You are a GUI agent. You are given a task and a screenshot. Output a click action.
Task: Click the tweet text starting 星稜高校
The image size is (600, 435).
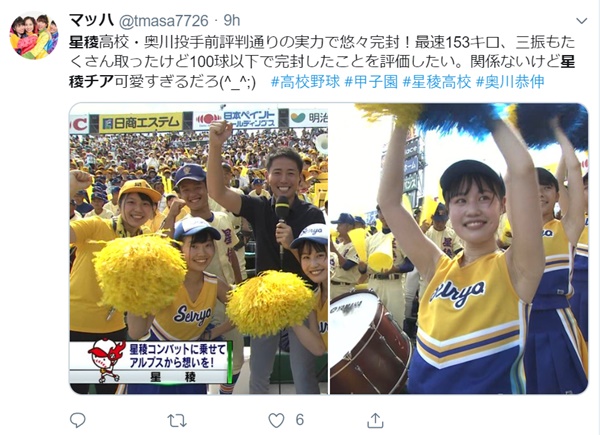point(322,62)
